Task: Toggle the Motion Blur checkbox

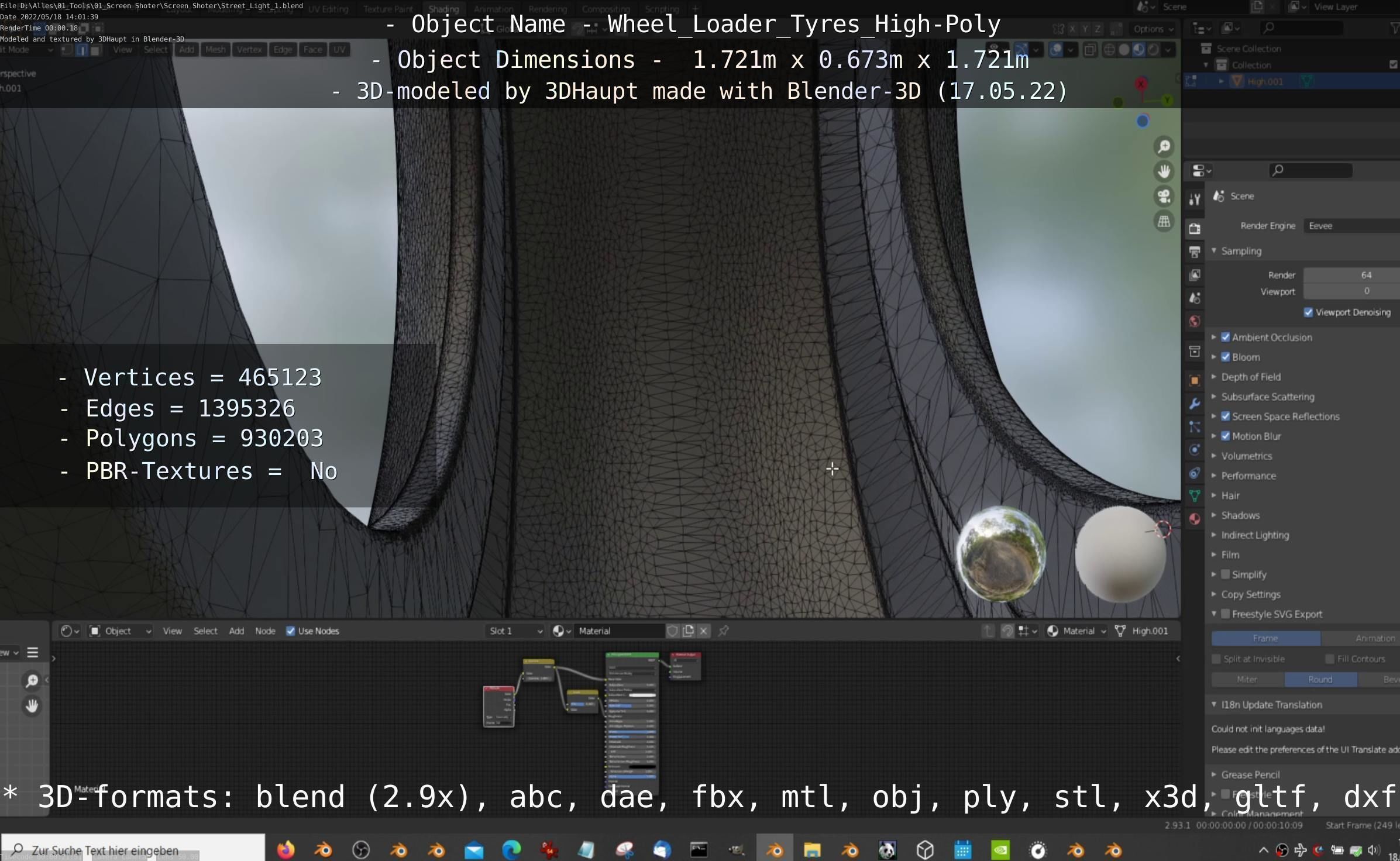Action: click(x=1226, y=436)
